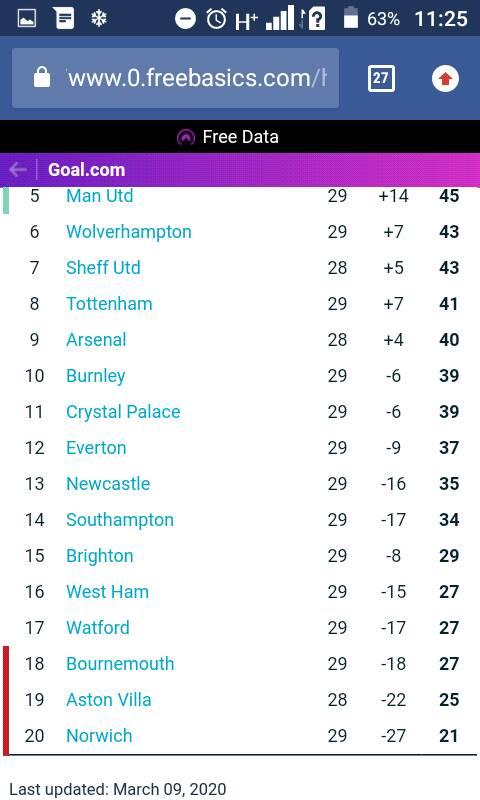The width and height of the screenshot is (480, 800).
Task: Tap the Free Data banner
Action: [240, 137]
